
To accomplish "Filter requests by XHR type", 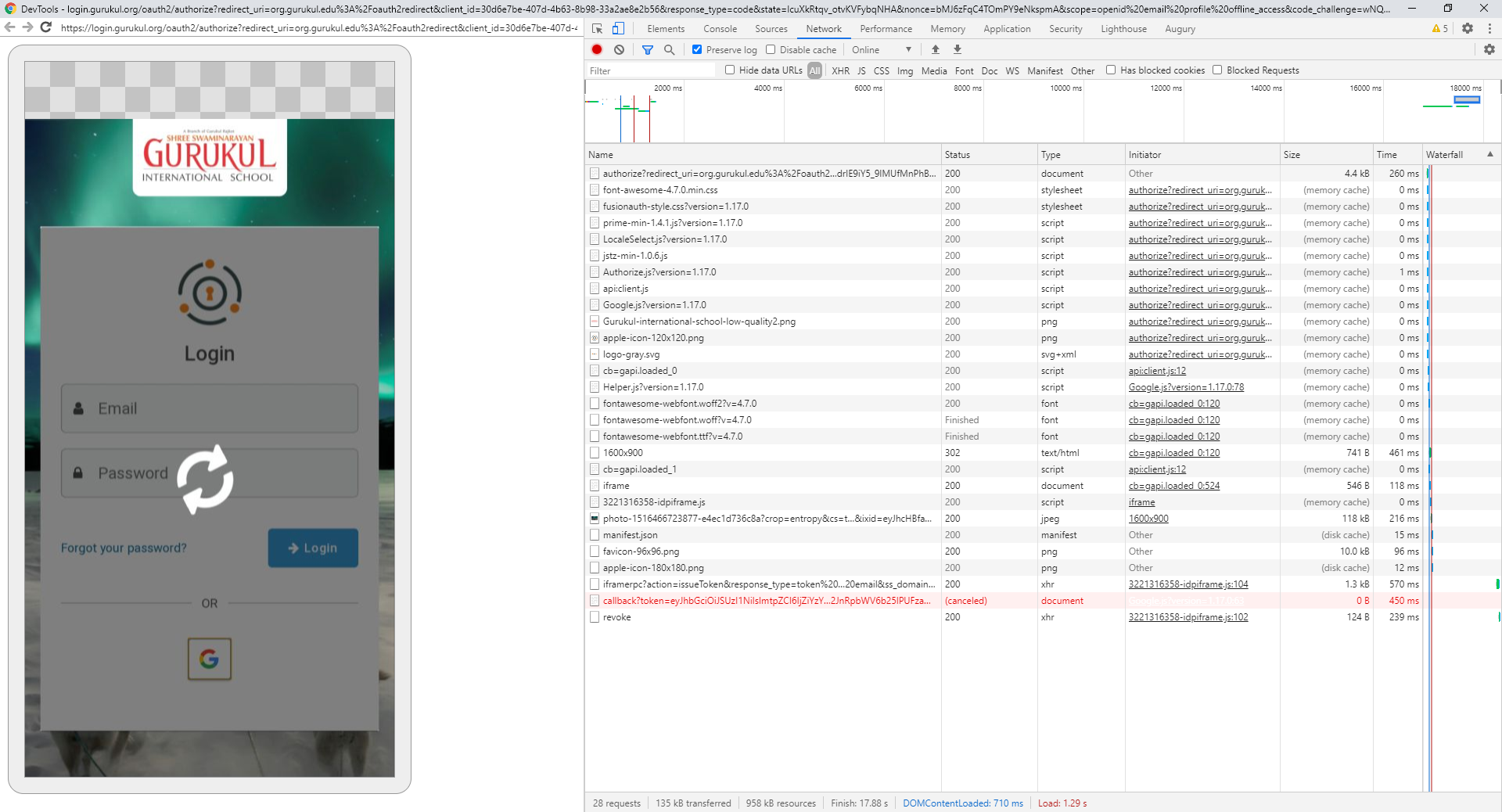I will click(x=840, y=70).
